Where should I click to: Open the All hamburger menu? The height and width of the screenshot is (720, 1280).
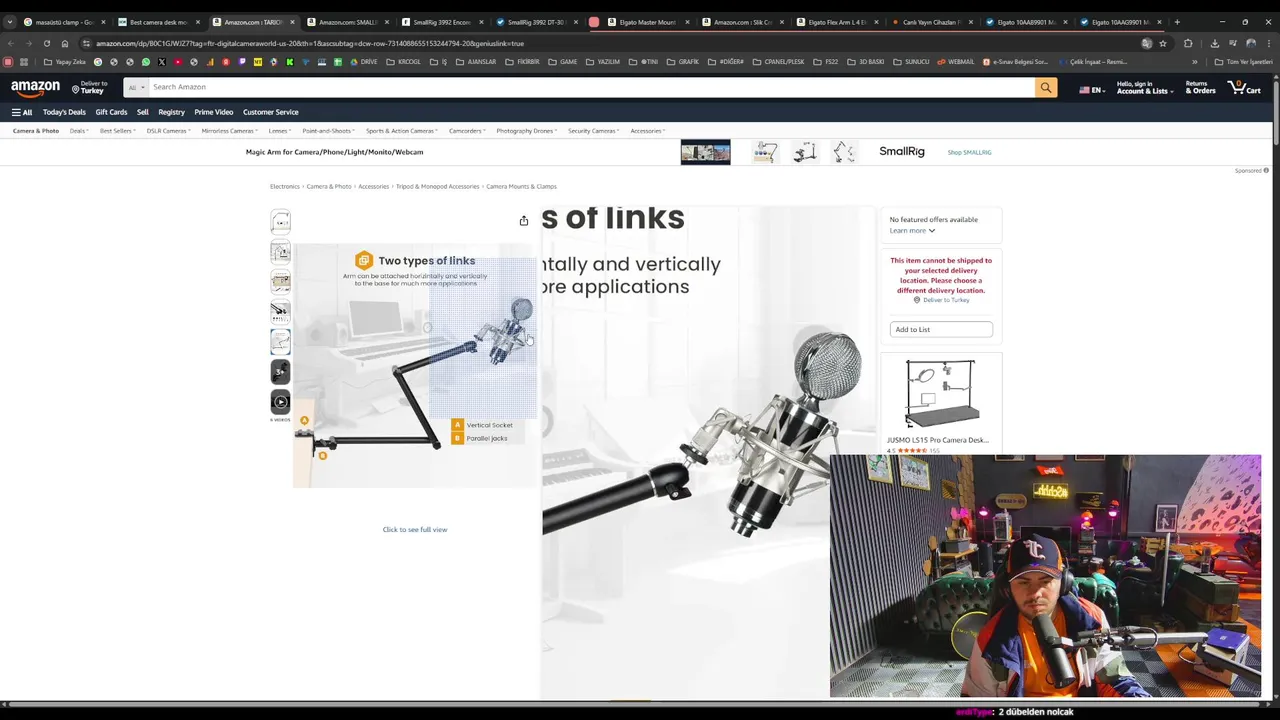click(x=21, y=112)
